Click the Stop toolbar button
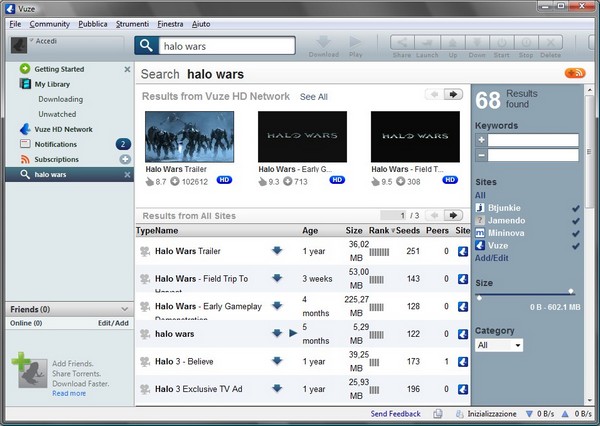The width and height of the screenshot is (600, 426). click(x=526, y=42)
